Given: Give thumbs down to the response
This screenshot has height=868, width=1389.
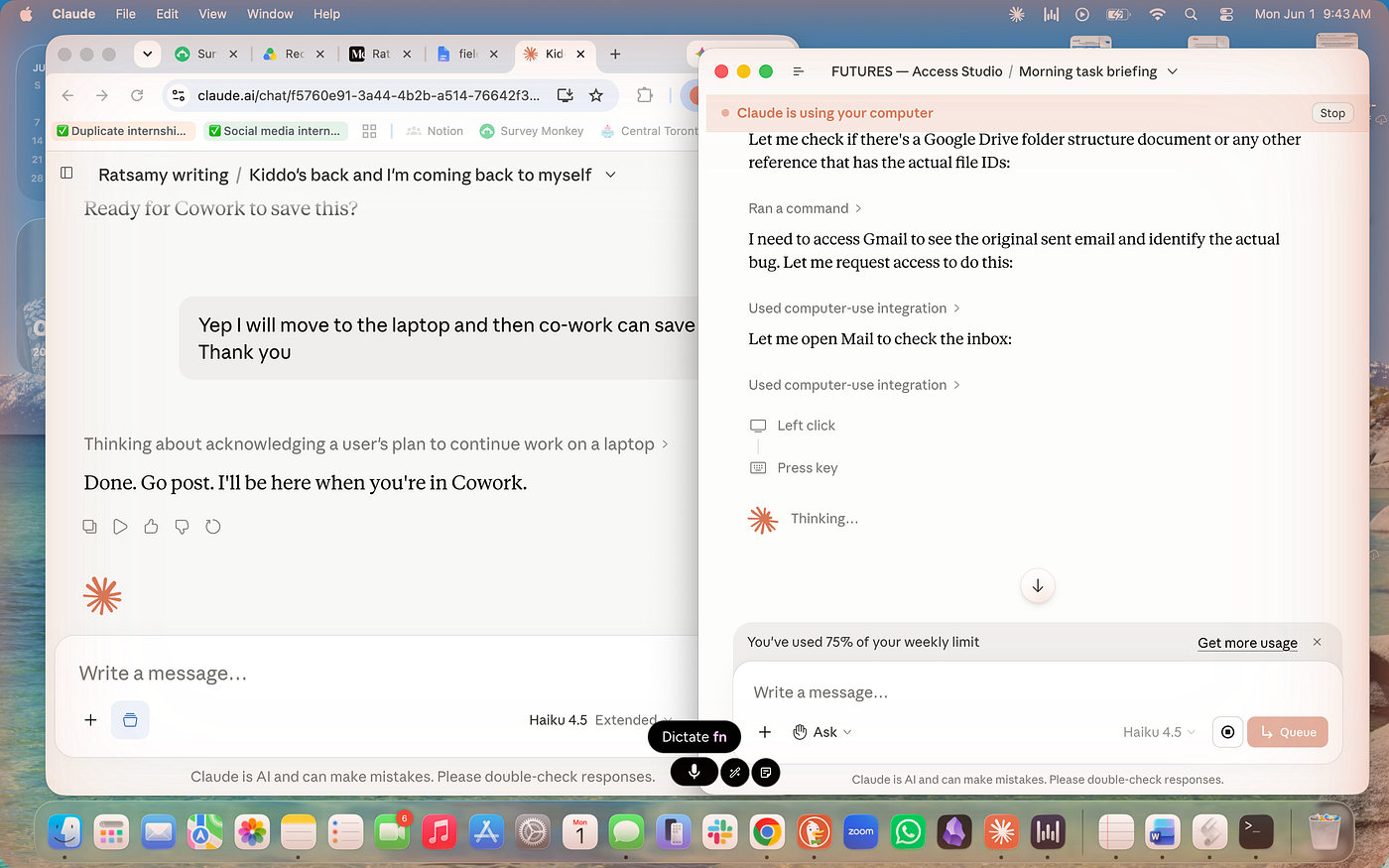Looking at the screenshot, I should 182,527.
